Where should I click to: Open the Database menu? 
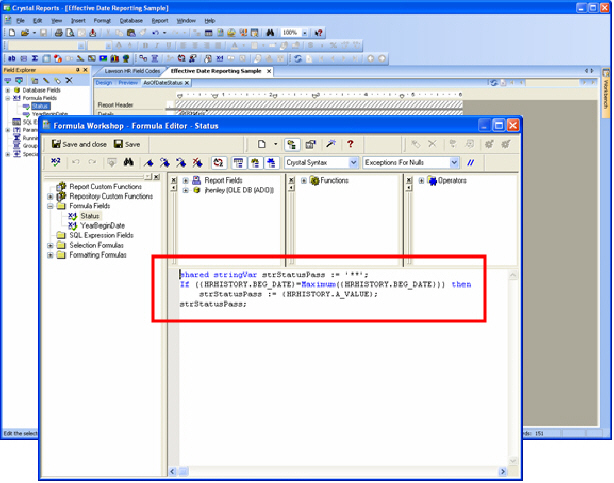(x=131, y=20)
